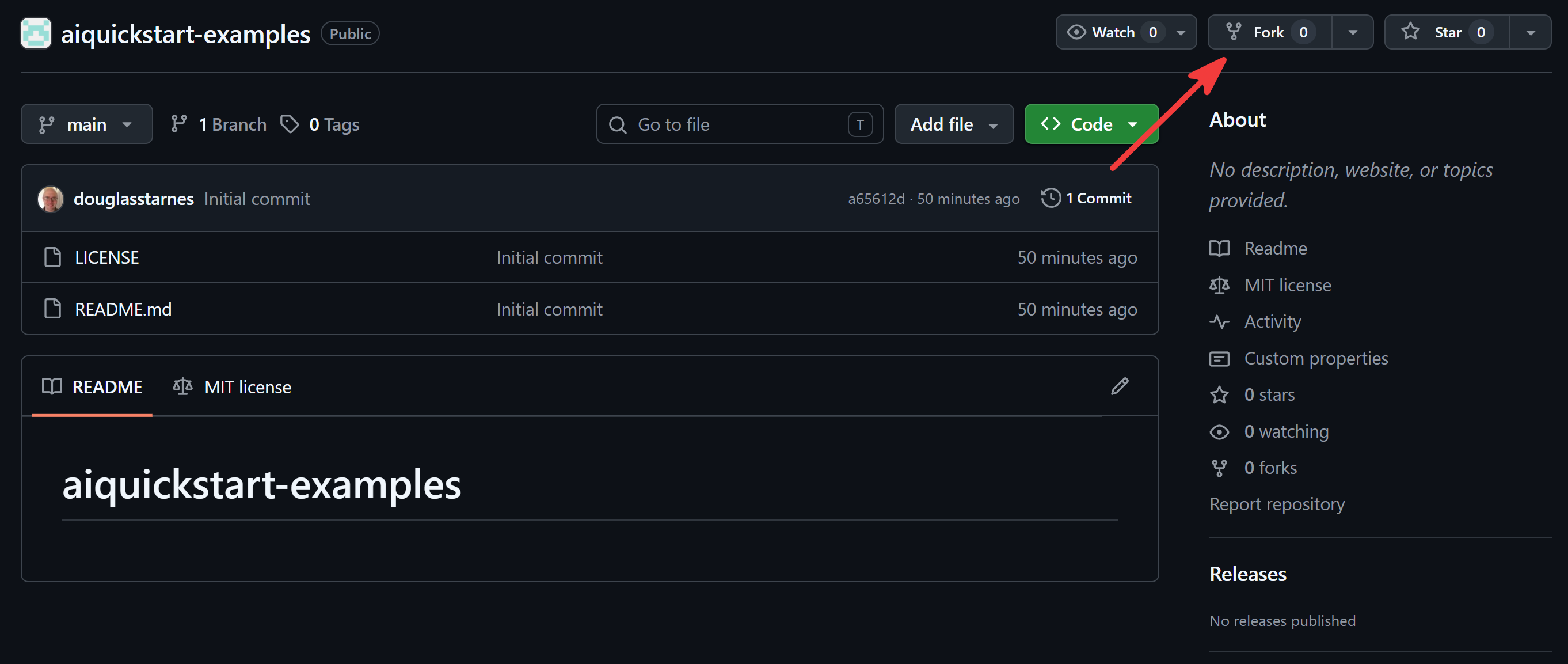
Task: Click the About section heading
Action: pos(1238,120)
